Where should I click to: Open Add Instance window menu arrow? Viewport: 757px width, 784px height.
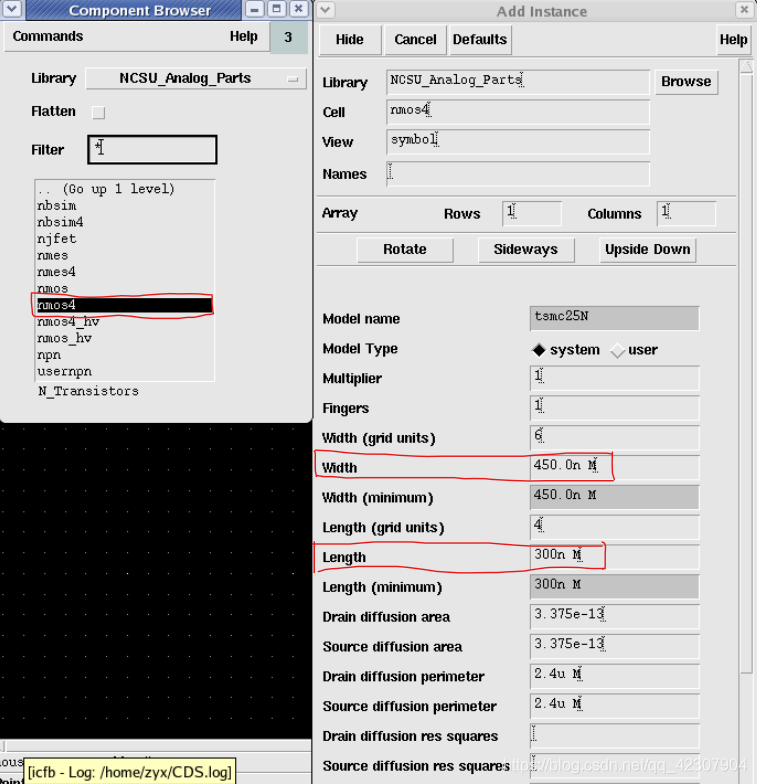[x=326, y=10]
